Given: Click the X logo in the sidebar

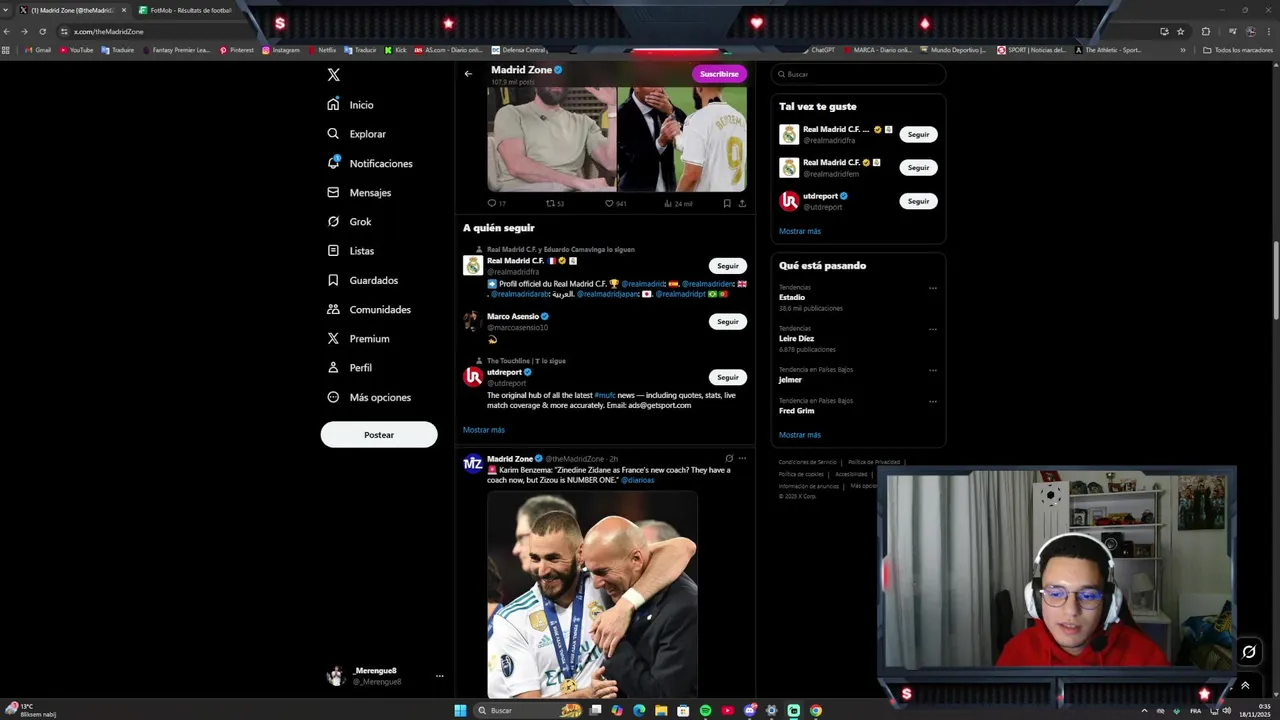Looking at the screenshot, I should [x=334, y=75].
